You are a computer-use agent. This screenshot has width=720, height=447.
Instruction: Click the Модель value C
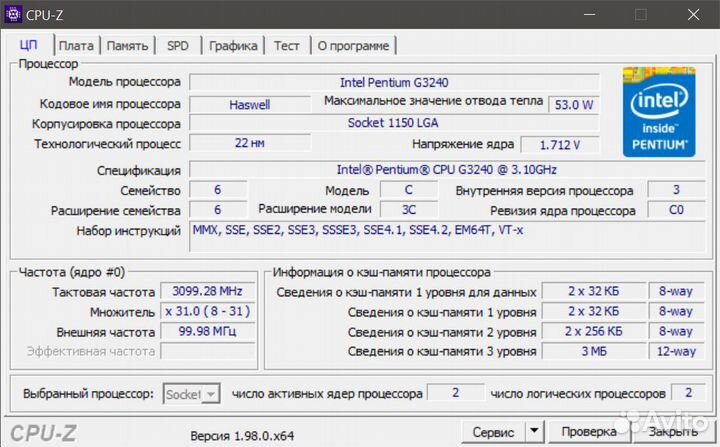409,190
